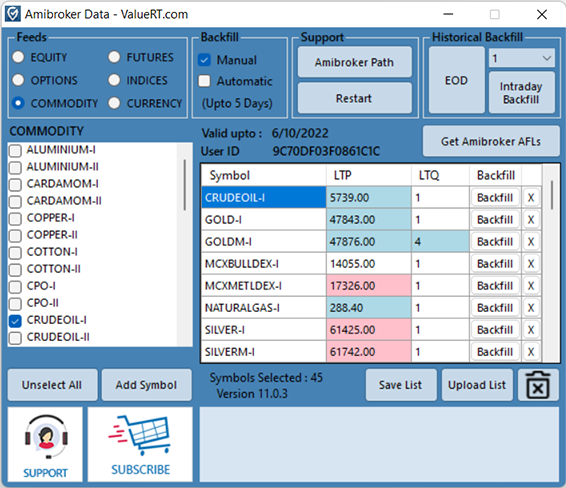566x488 pixels.
Task: Open the SUBSCRIBE shopping cart icon
Action: [x=140, y=444]
